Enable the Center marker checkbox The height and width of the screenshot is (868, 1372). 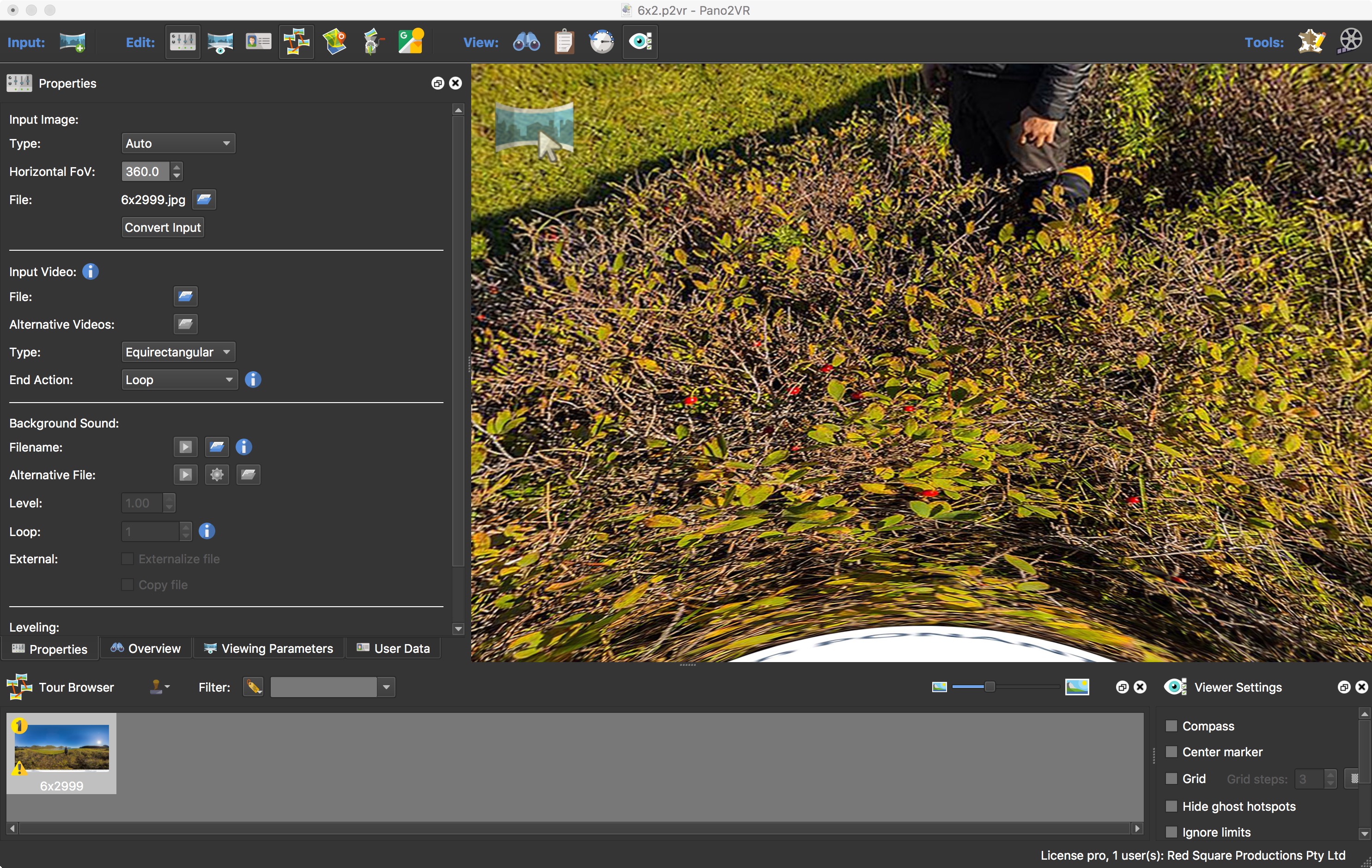(x=1171, y=752)
